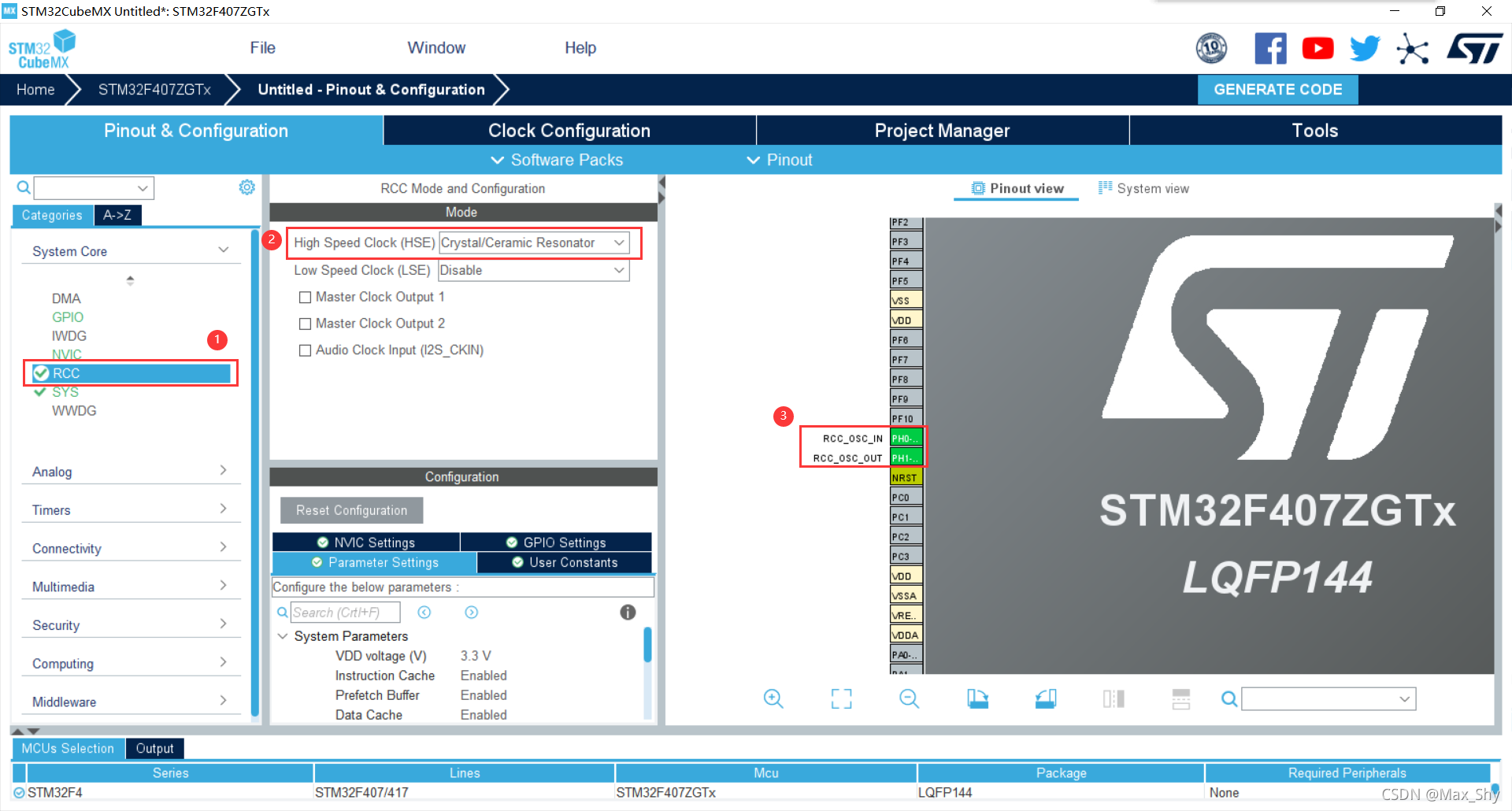Image resolution: width=1512 pixels, height=811 pixels.
Task: Open NVIC Settings tab
Action: tap(366, 543)
